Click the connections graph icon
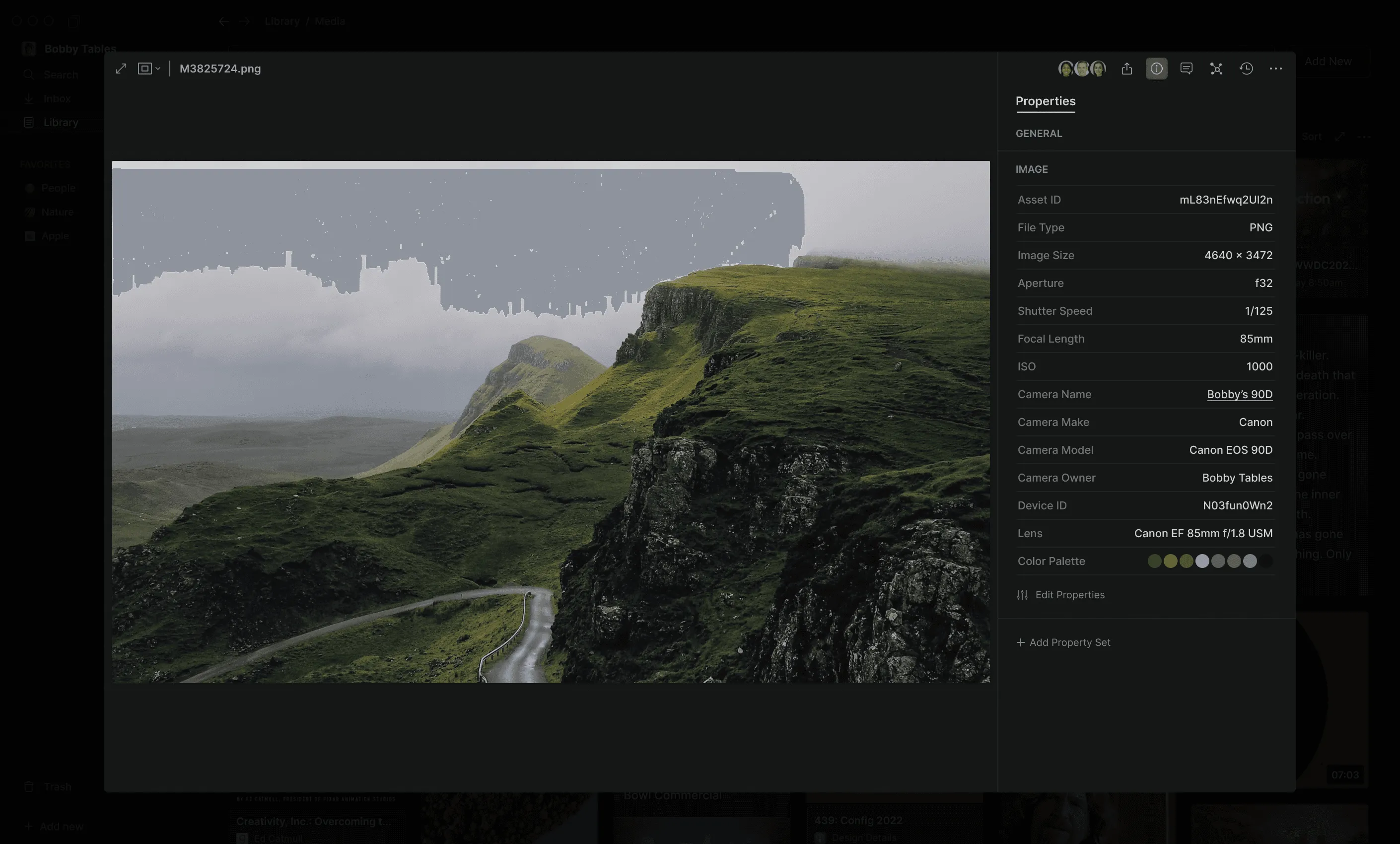Image resolution: width=1400 pixels, height=844 pixels. point(1216,69)
